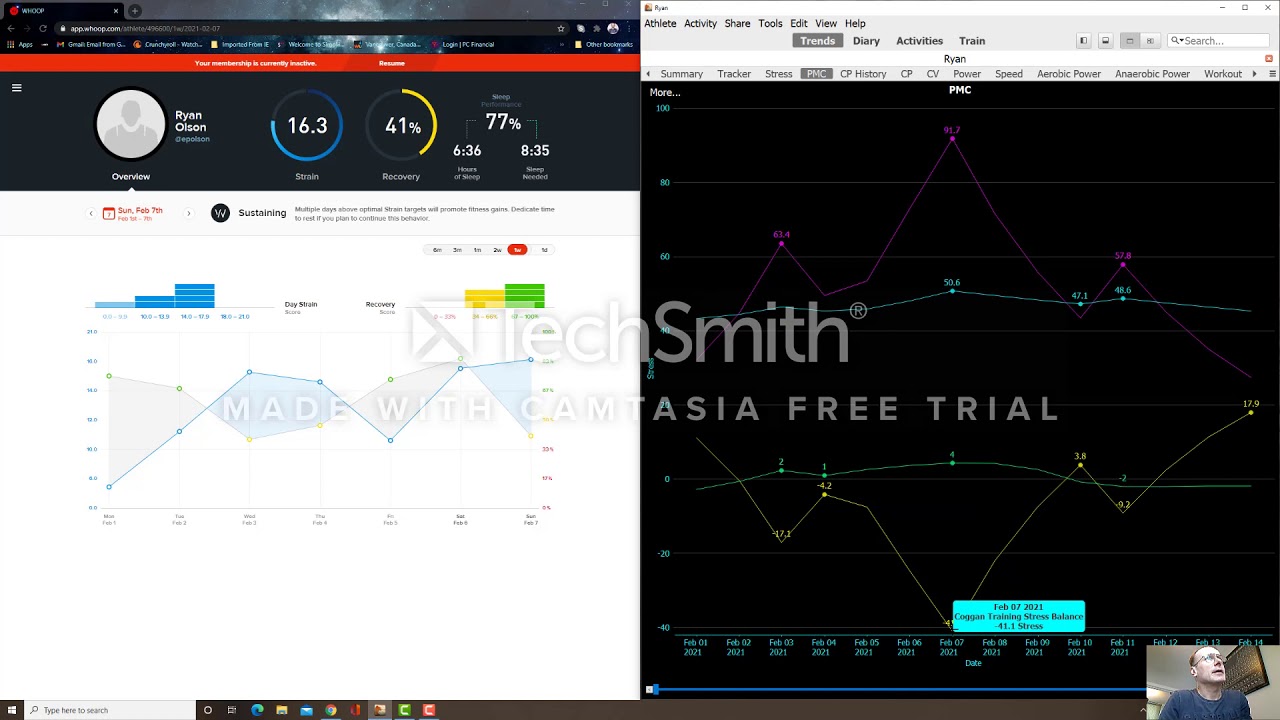Switch to Train view
The height and width of the screenshot is (720, 1280).
click(x=972, y=41)
